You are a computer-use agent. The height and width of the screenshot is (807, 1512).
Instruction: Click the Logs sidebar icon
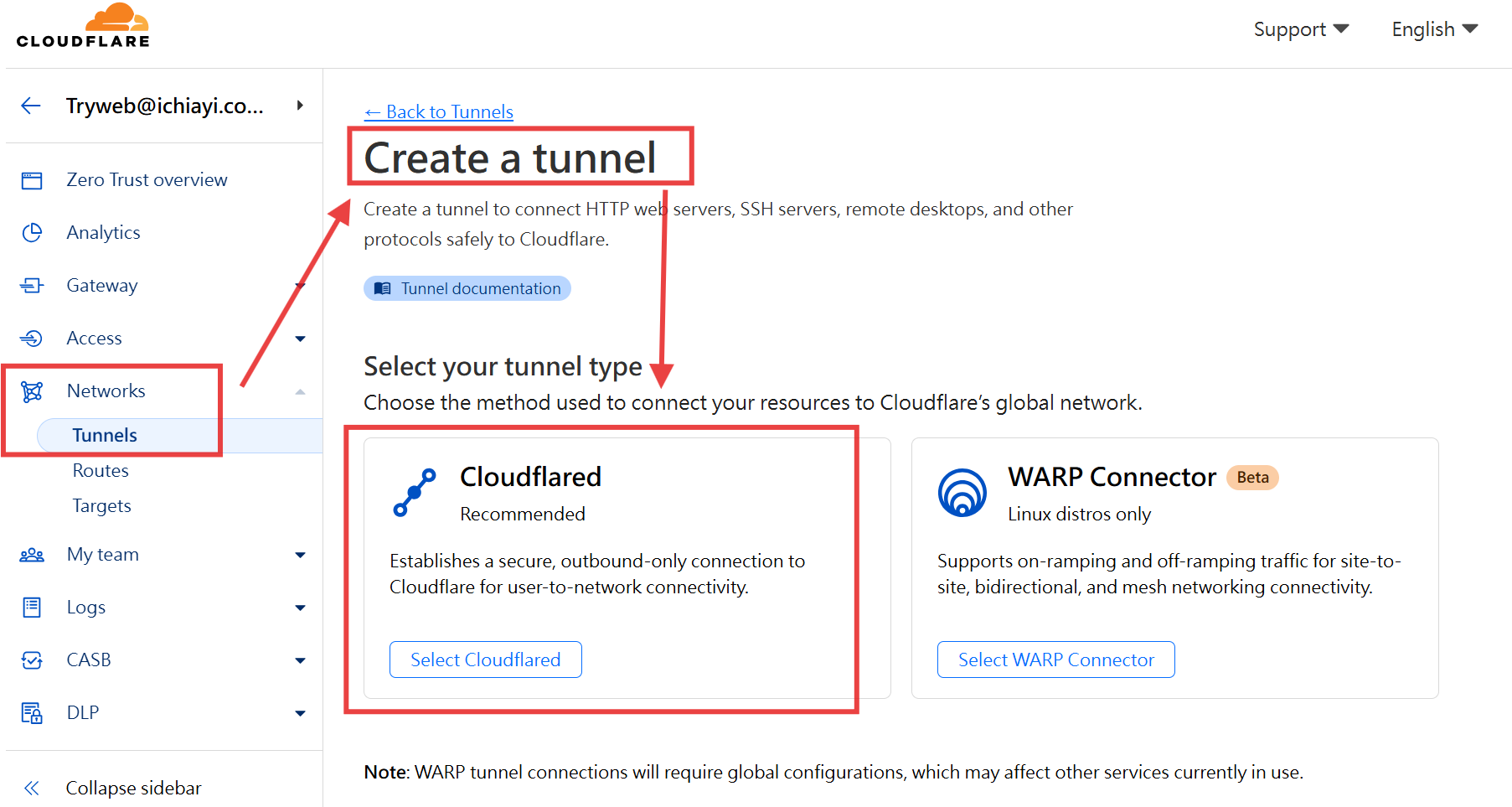click(32, 608)
